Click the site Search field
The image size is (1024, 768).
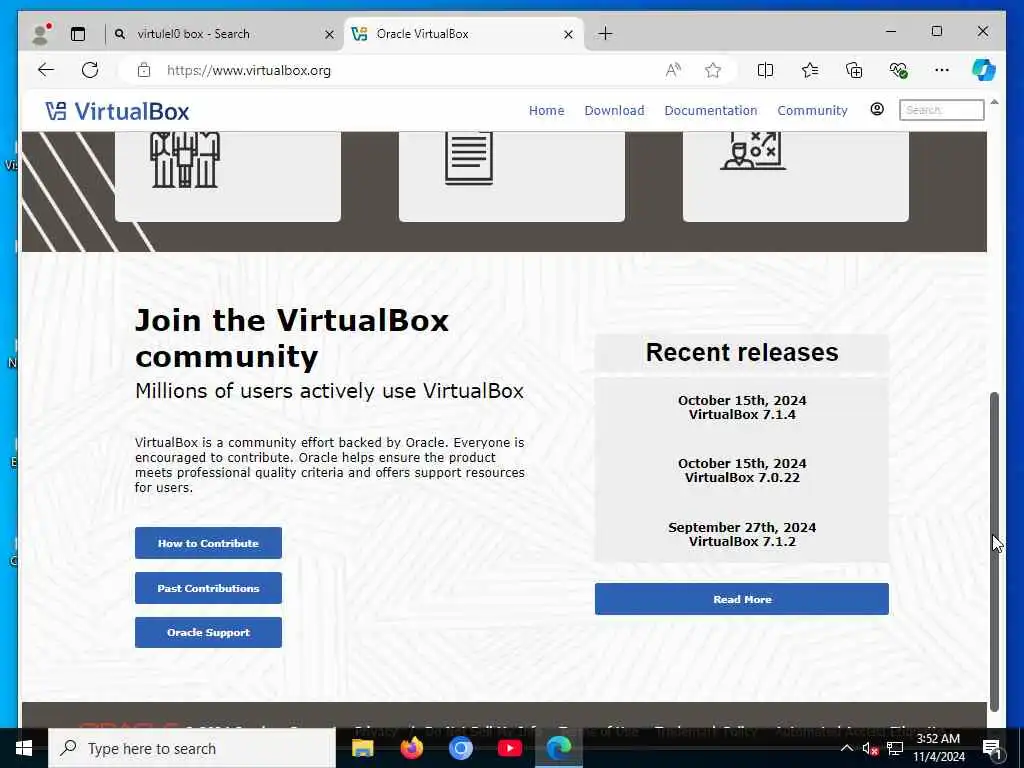(x=942, y=110)
